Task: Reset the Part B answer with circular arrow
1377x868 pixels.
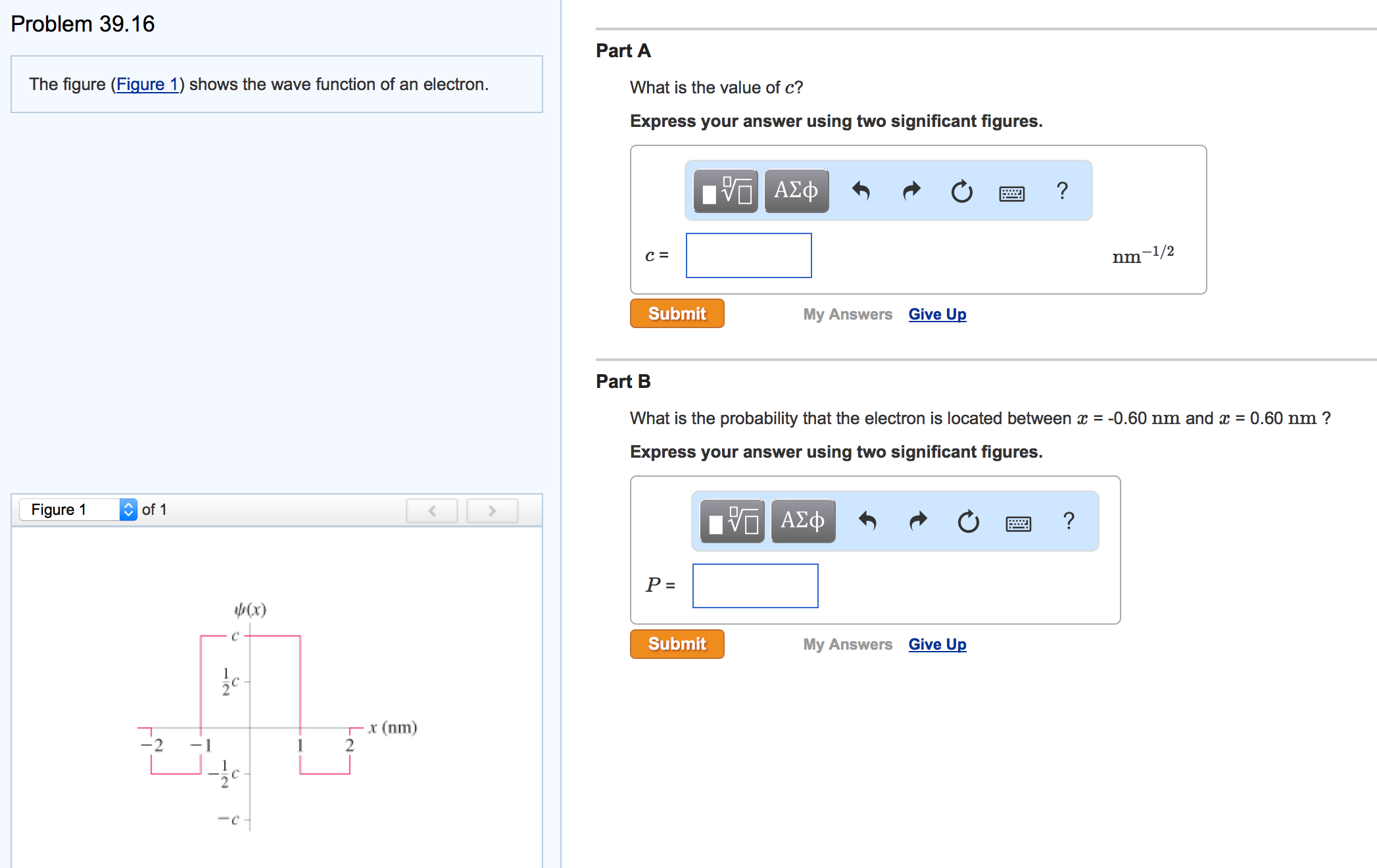Action: (x=968, y=521)
